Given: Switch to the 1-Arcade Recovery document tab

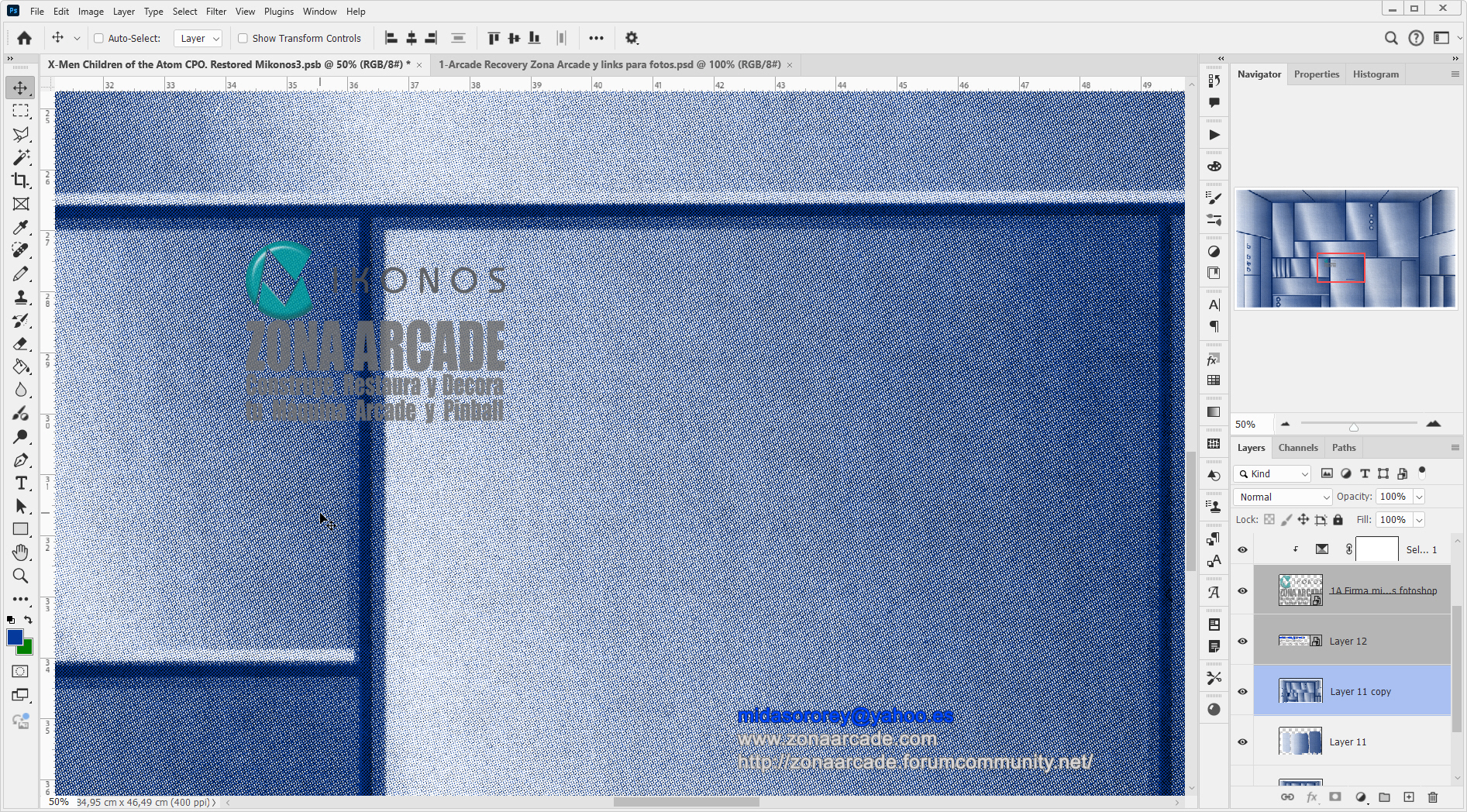Looking at the screenshot, I should click(609, 64).
